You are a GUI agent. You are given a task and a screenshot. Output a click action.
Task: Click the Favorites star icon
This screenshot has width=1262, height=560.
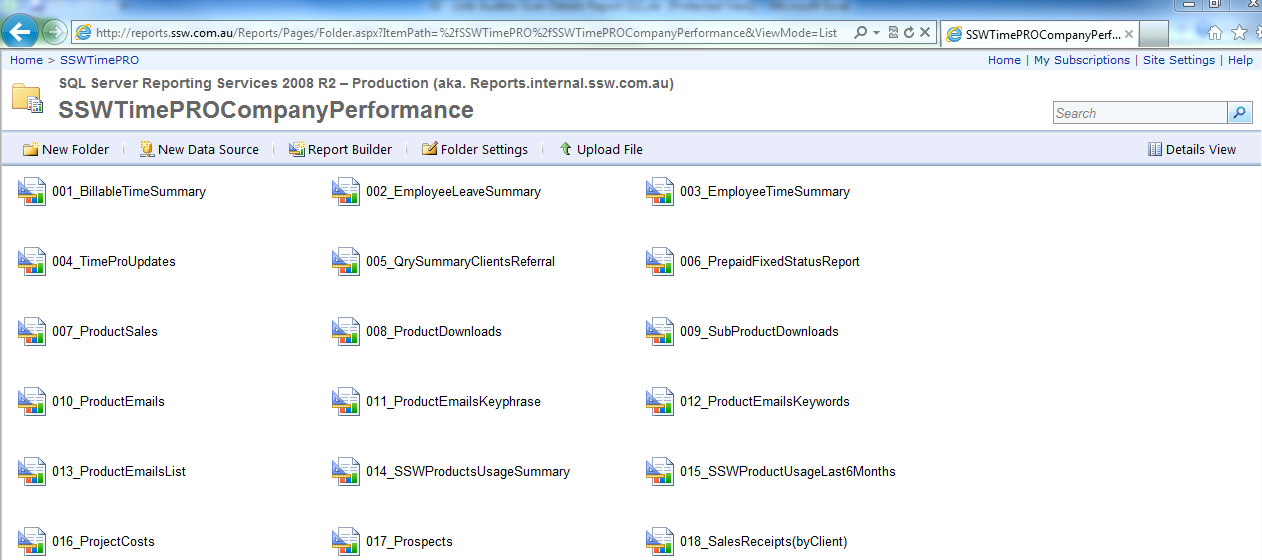pyautogui.click(x=1238, y=33)
